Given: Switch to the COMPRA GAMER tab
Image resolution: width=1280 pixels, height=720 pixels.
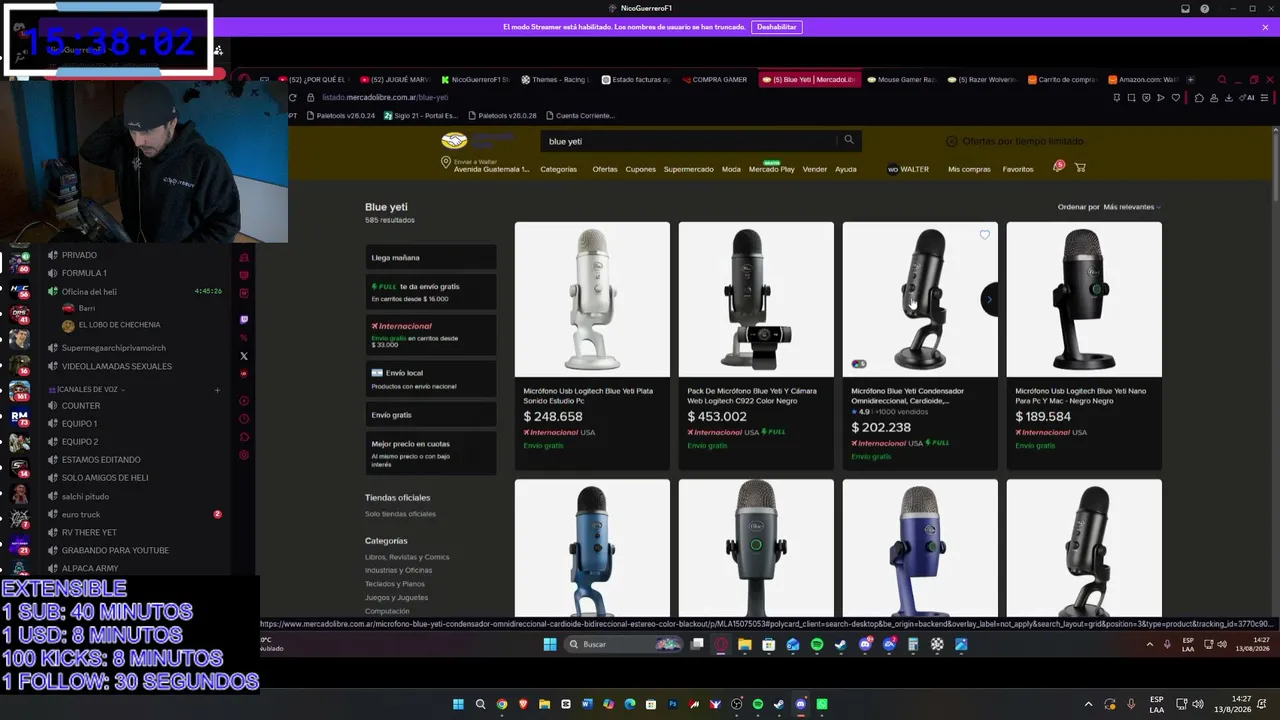Looking at the screenshot, I should (714, 79).
